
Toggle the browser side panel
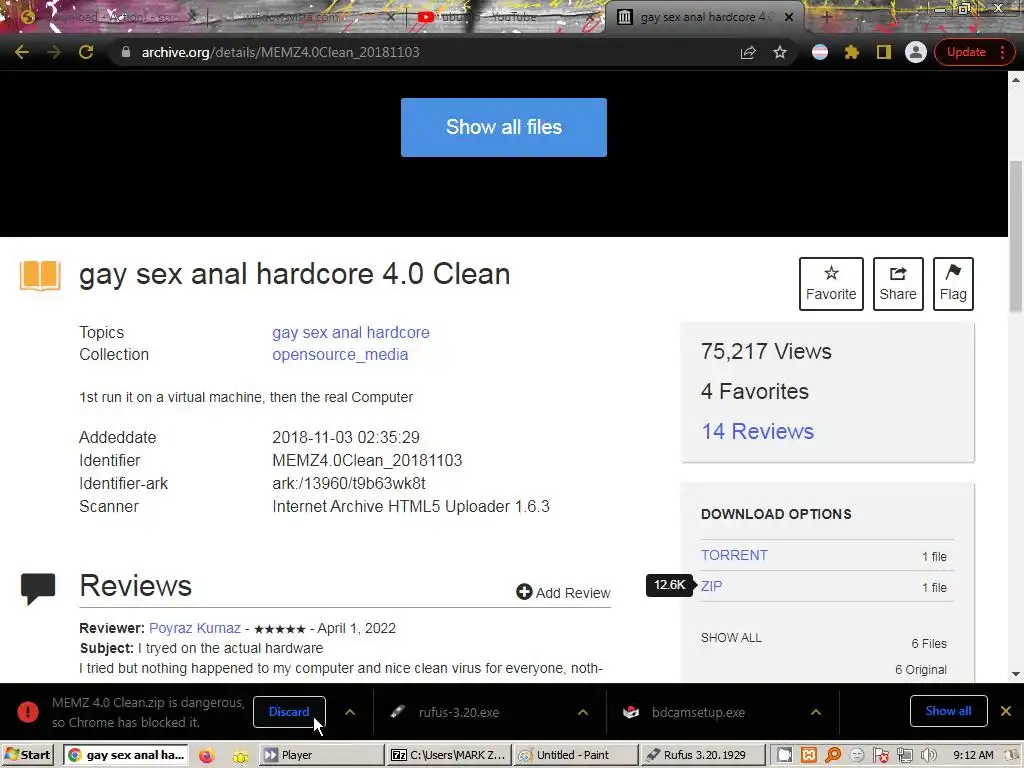[x=884, y=52]
